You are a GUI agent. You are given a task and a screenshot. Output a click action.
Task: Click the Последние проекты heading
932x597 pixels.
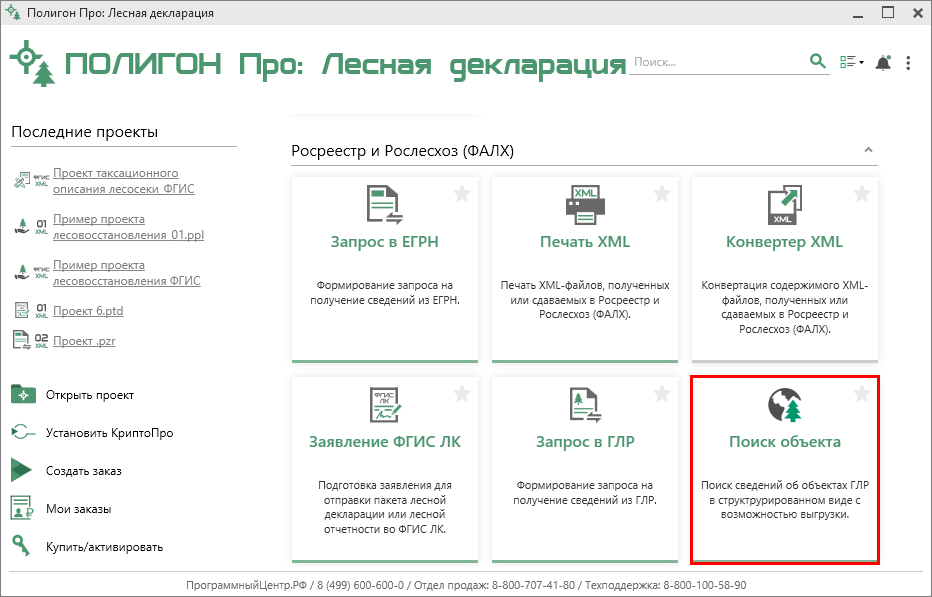[x=84, y=132]
